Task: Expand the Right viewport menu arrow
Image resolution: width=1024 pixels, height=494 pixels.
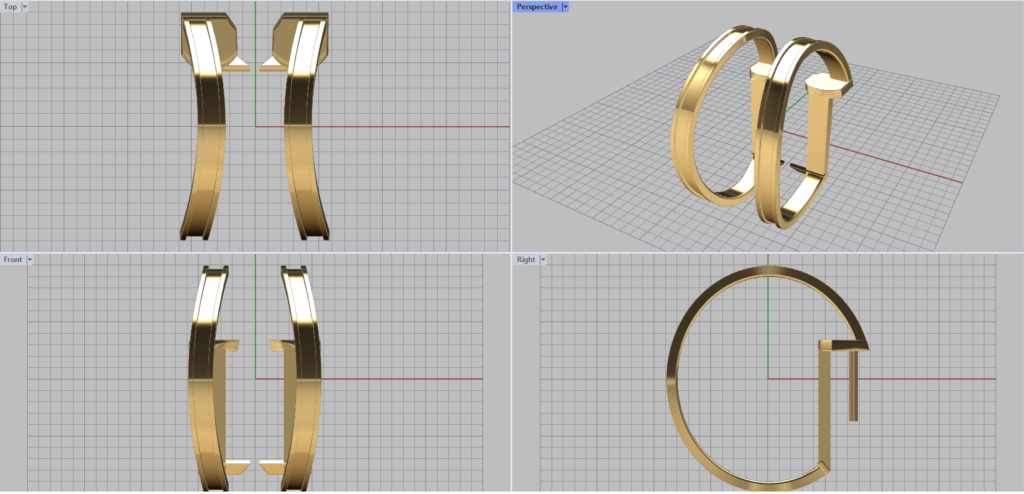Action: [543, 260]
